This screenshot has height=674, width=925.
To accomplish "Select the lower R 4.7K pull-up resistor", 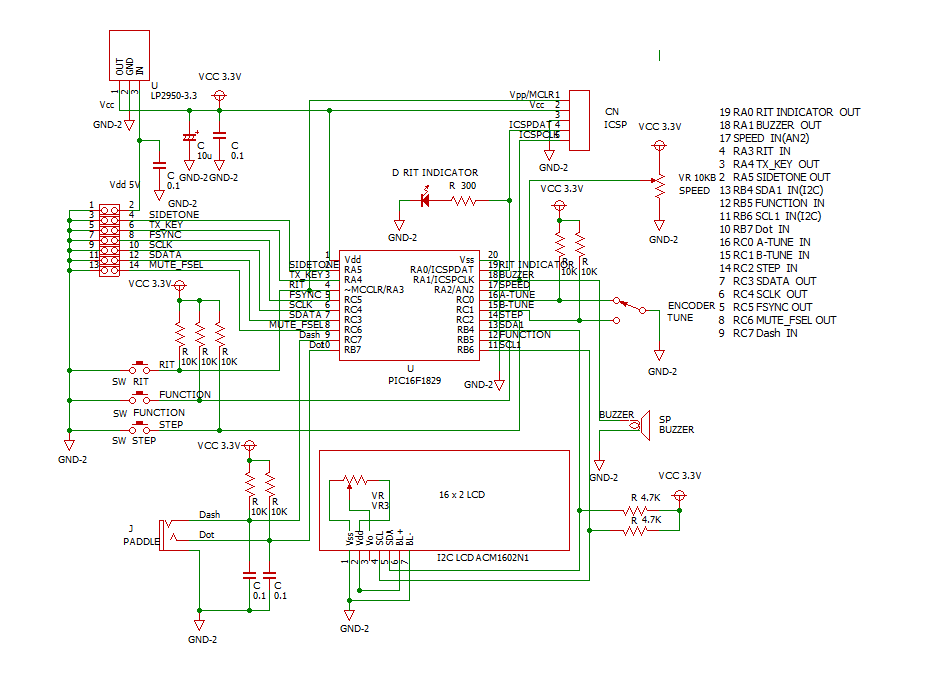I will coord(635,531).
